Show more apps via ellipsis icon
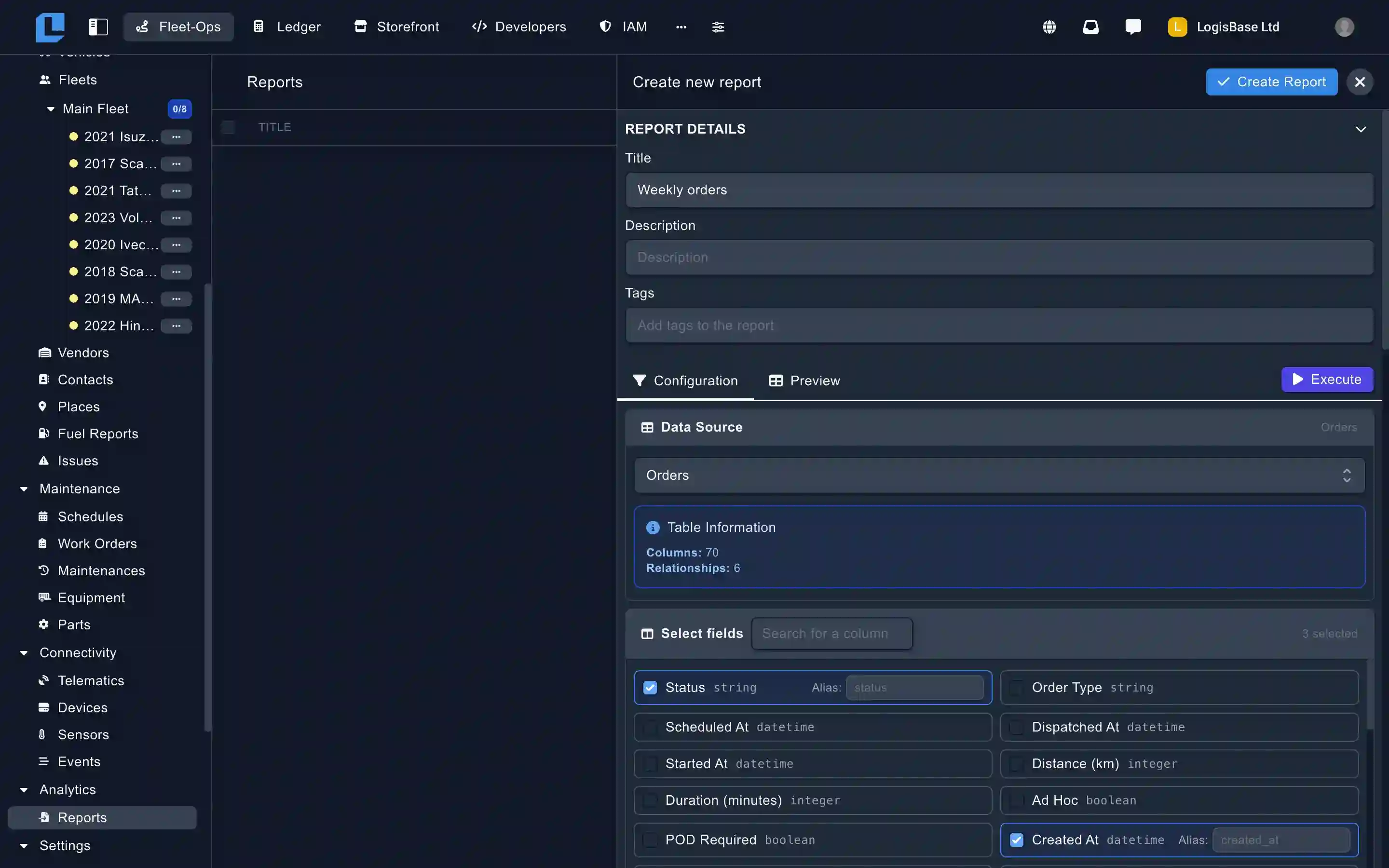 [681, 27]
